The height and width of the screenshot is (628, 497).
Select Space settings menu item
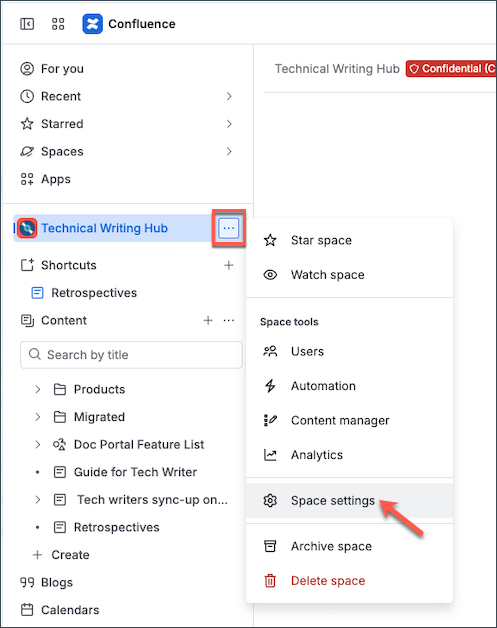tap(349, 501)
